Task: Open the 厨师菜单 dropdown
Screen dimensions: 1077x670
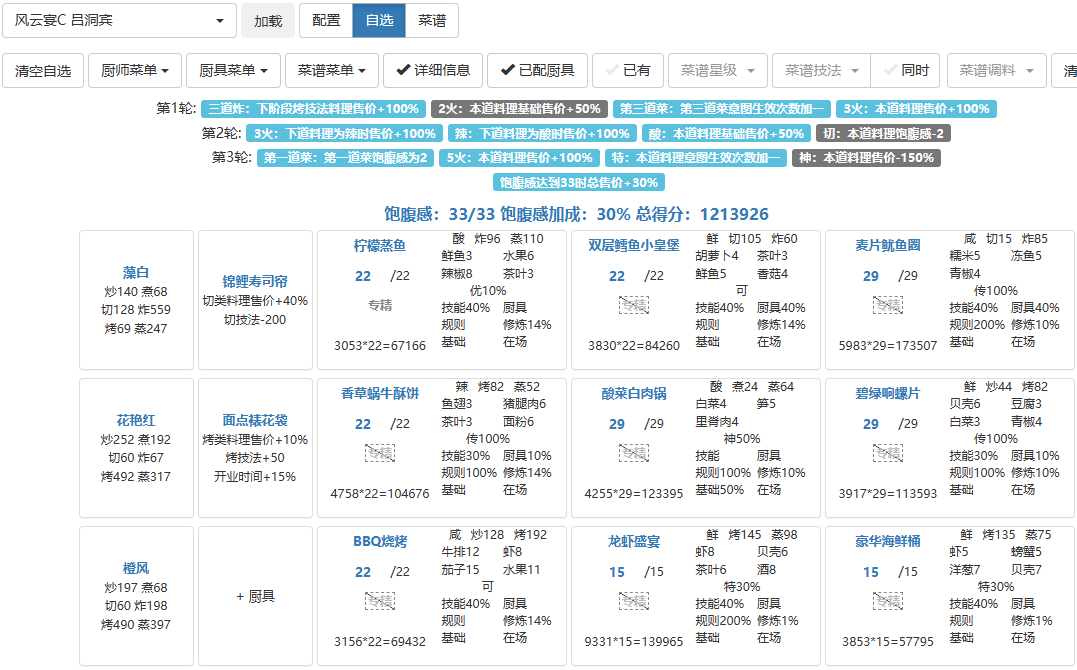Action: [x=134, y=71]
